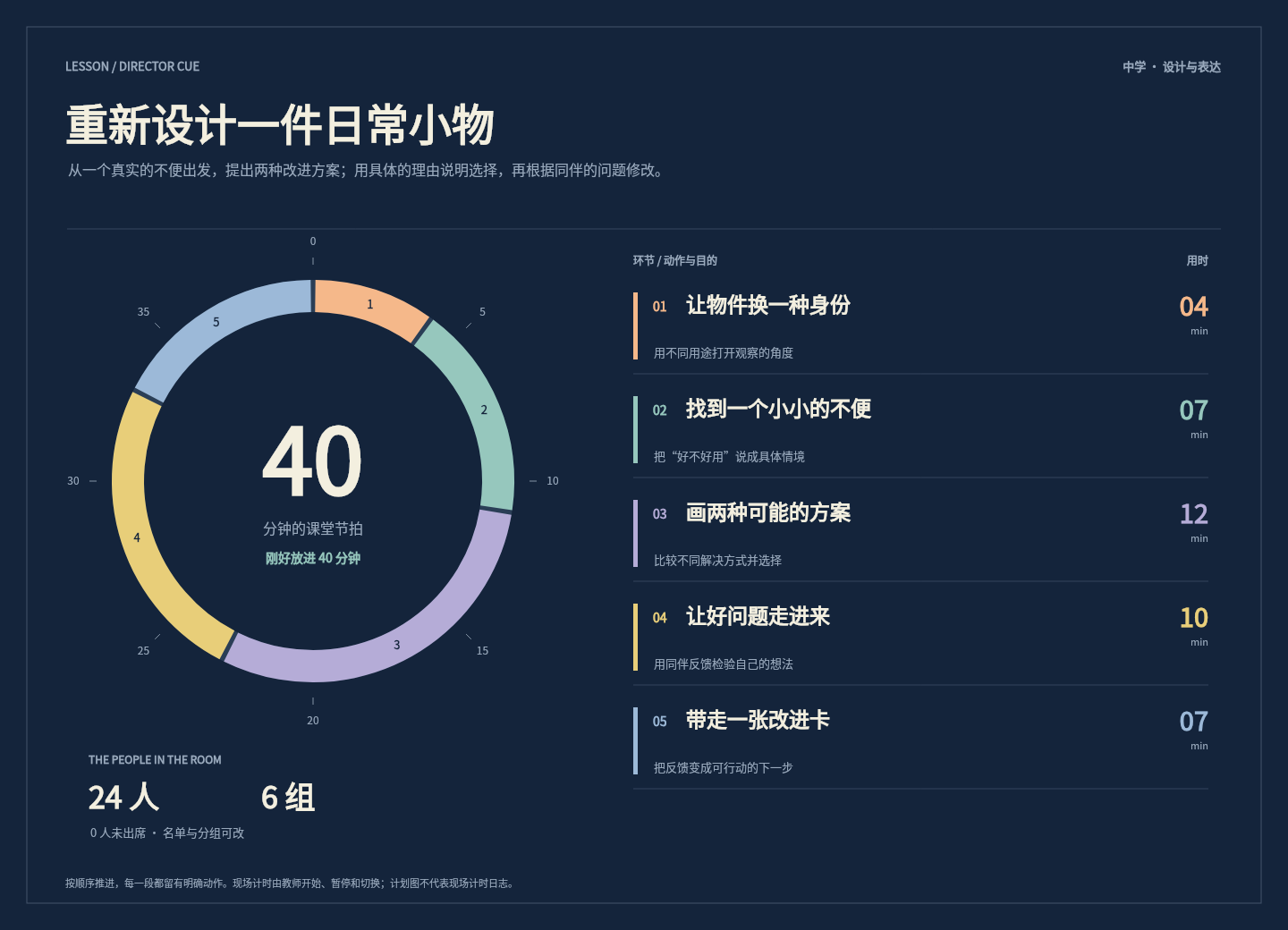Click the 04 min duration for step 01
The image size is (1288, 930).
[1194, 315]
